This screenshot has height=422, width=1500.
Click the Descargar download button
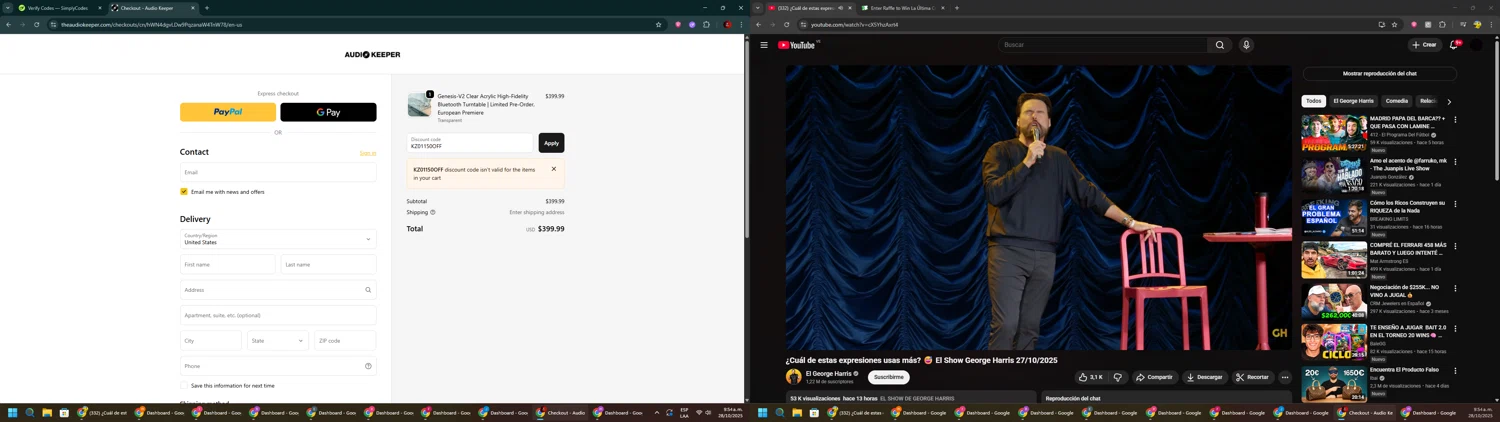(x=1204, y=377)
